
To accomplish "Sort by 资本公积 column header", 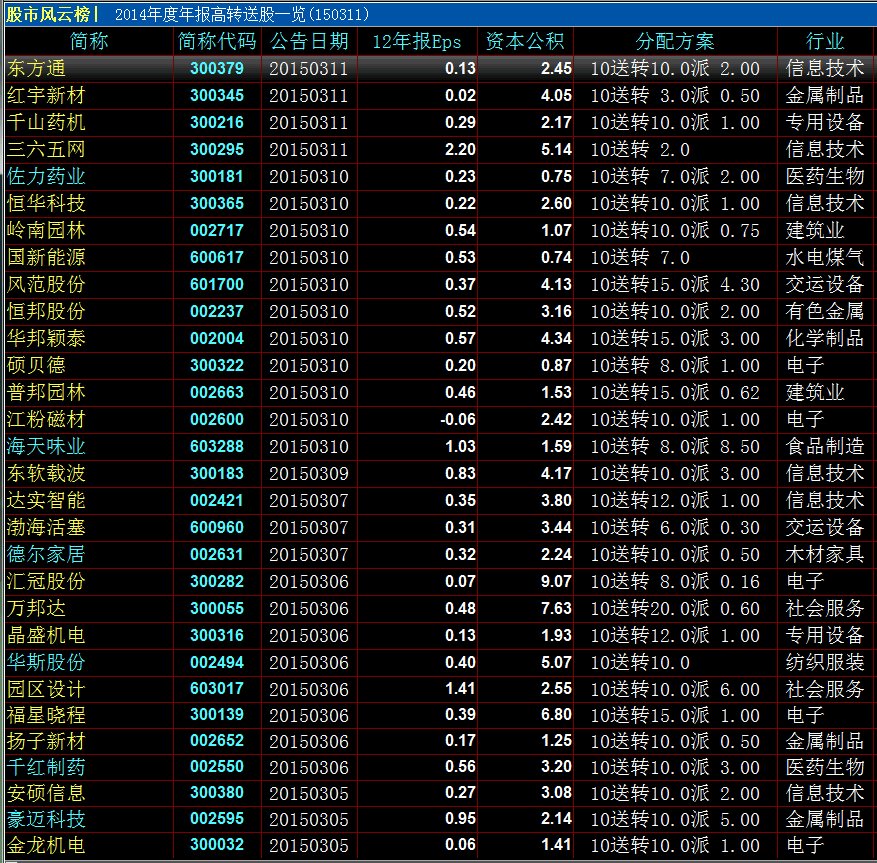I will click(x=525, y=42).
